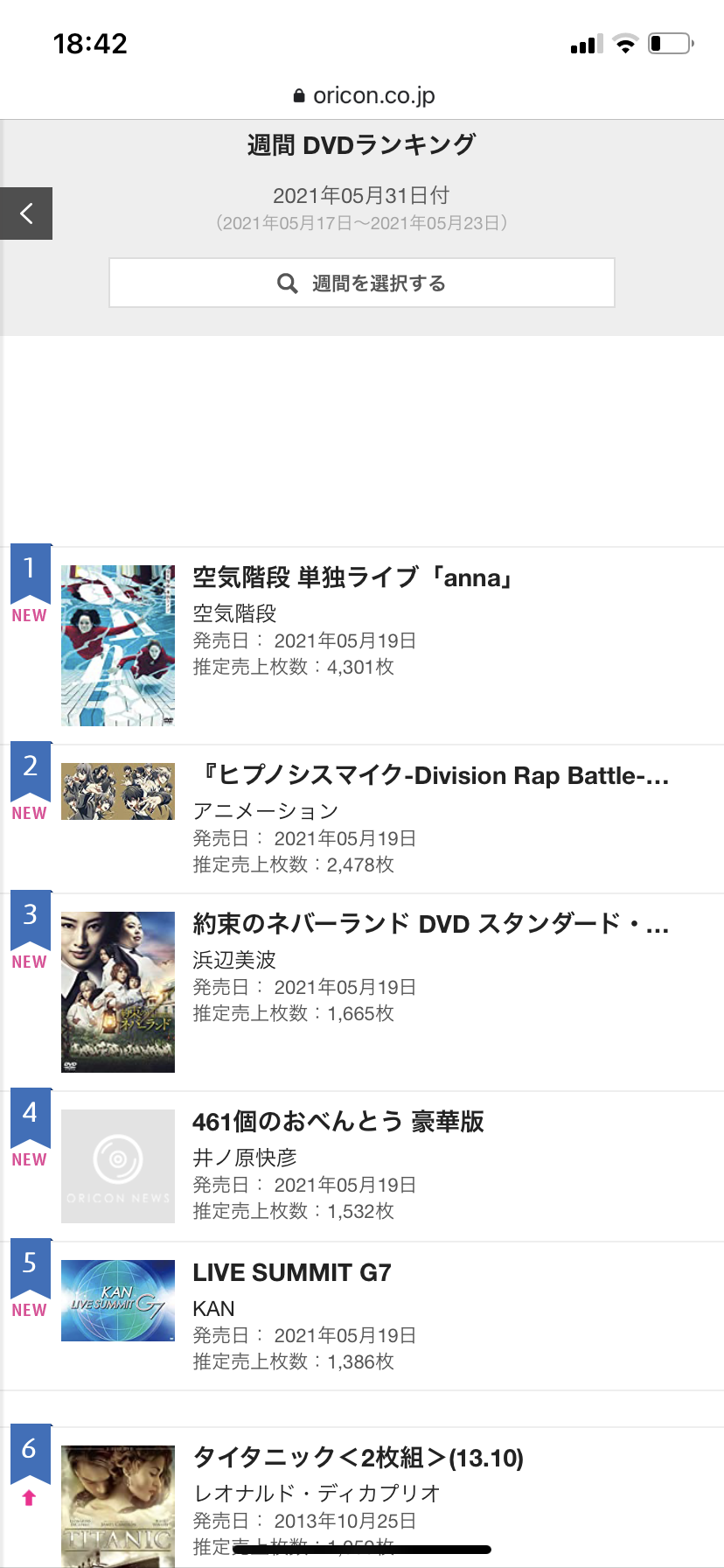Image resolution: width=724 pixels, height=1568 pixels.
Task: Select the 約束のネバーランド DVD entry title
Action: (431, 924)
